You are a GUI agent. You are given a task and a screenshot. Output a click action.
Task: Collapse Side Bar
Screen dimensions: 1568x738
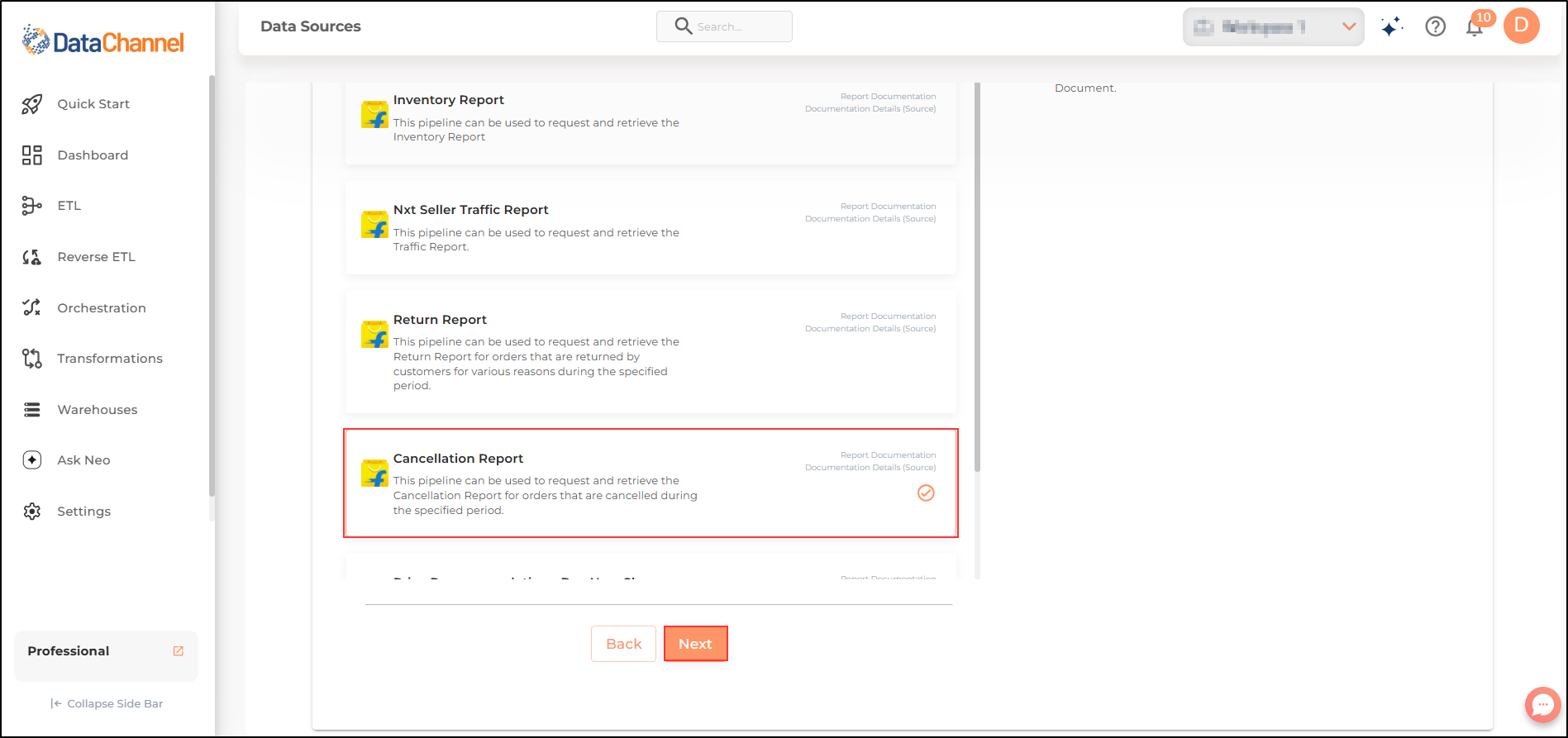click(x=107, y=704)
